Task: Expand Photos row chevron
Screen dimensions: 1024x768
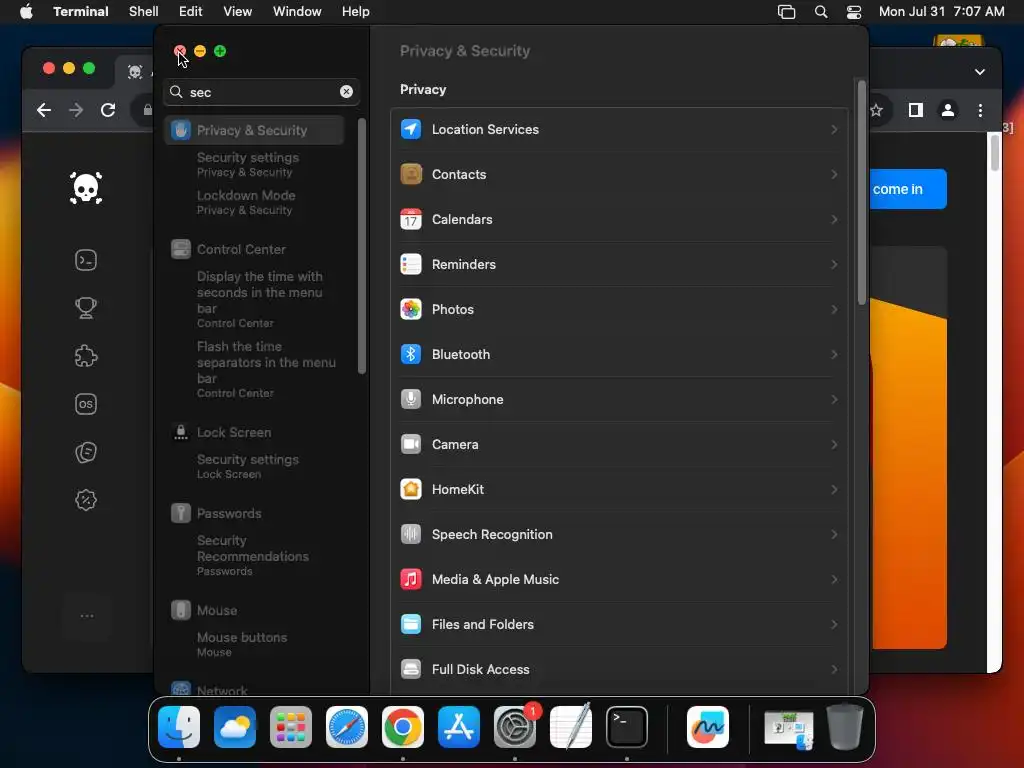Action: click(834, 310)
